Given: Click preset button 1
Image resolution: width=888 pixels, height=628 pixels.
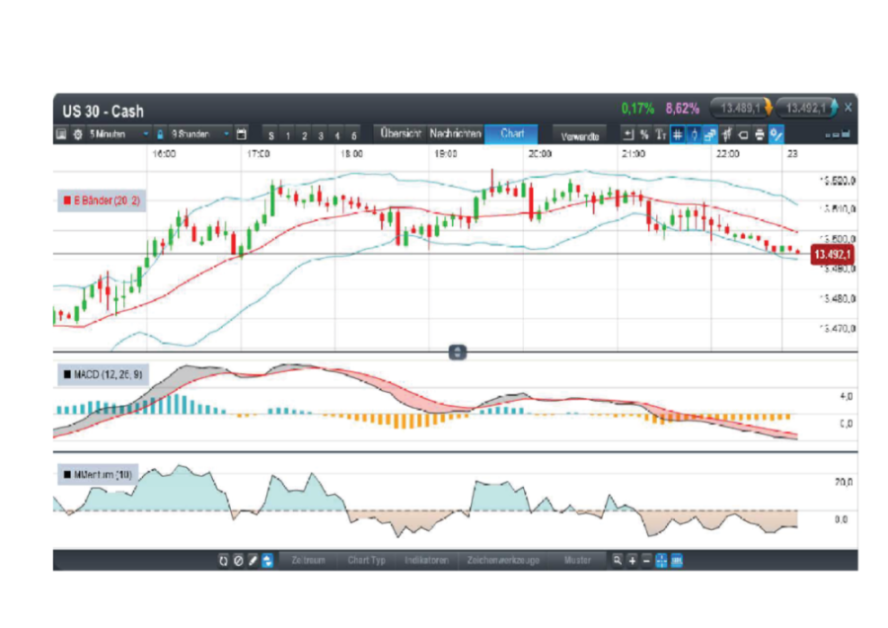Looking at the screenshot, I should pyautogui.click(x=288, y=135).
